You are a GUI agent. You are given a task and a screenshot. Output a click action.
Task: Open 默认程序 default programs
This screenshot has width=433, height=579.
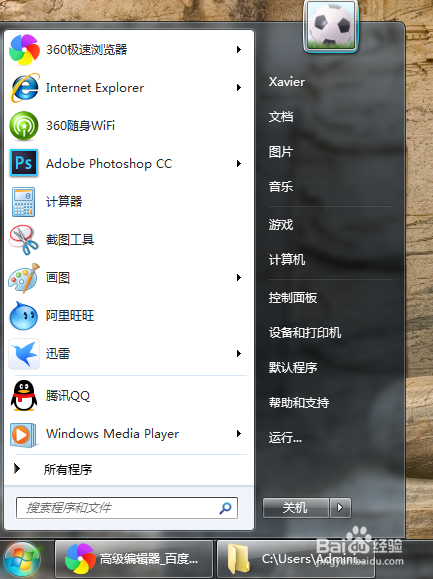(x=293, y=367)
